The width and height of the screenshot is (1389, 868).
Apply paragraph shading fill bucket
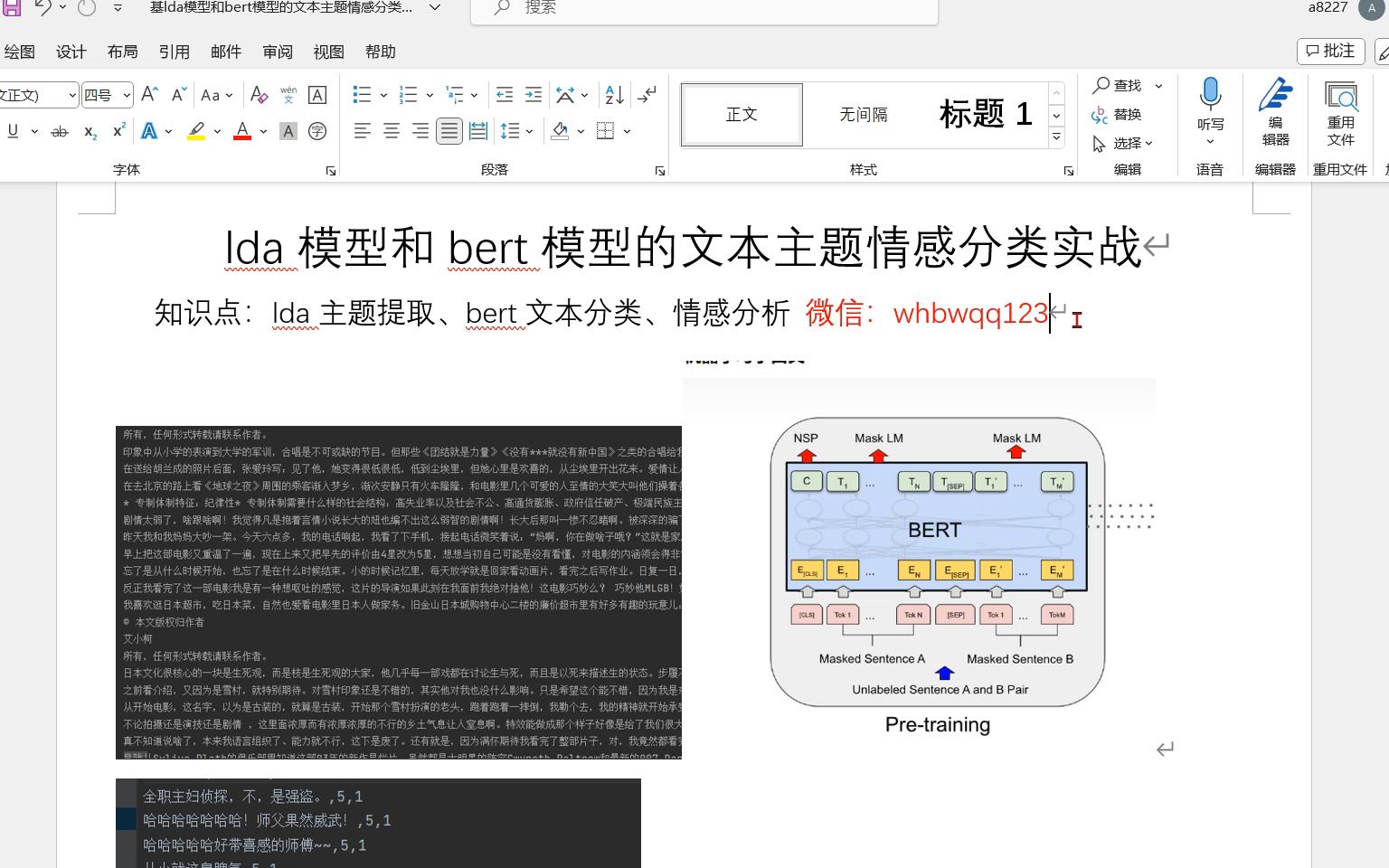tap(560, 131)
